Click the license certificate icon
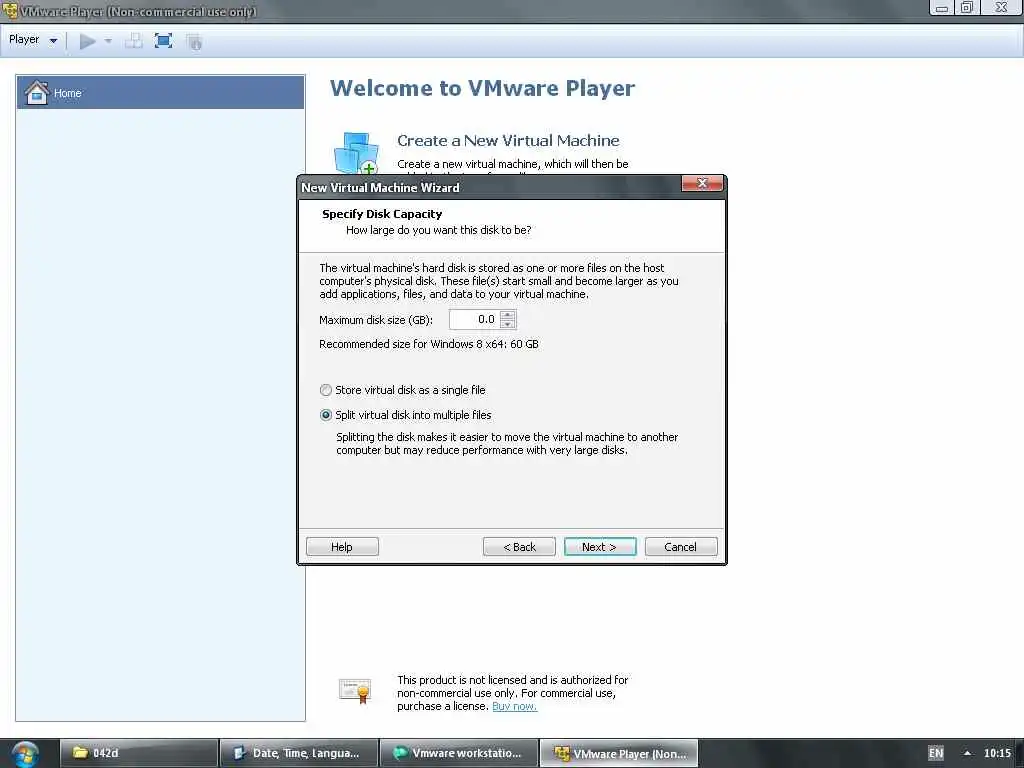The height and width of the screenshot is (768, 1024). [355, 691]
